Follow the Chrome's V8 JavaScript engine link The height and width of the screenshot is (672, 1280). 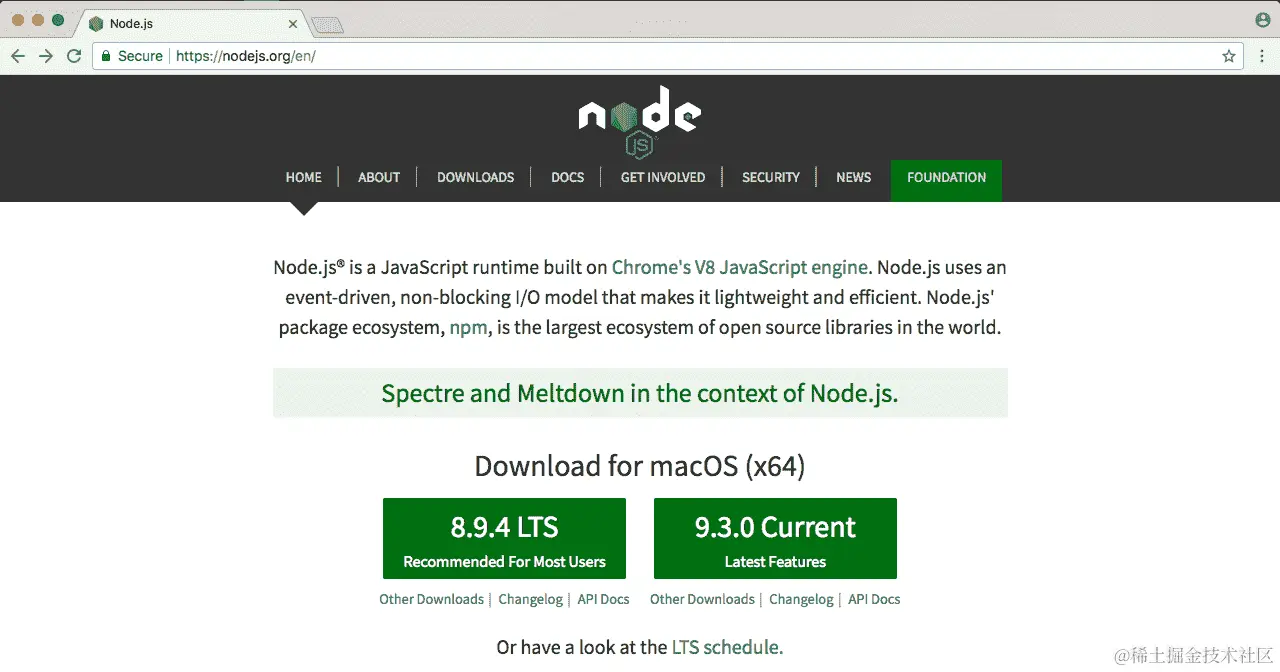pyautogui.click(x=740, y=267)
